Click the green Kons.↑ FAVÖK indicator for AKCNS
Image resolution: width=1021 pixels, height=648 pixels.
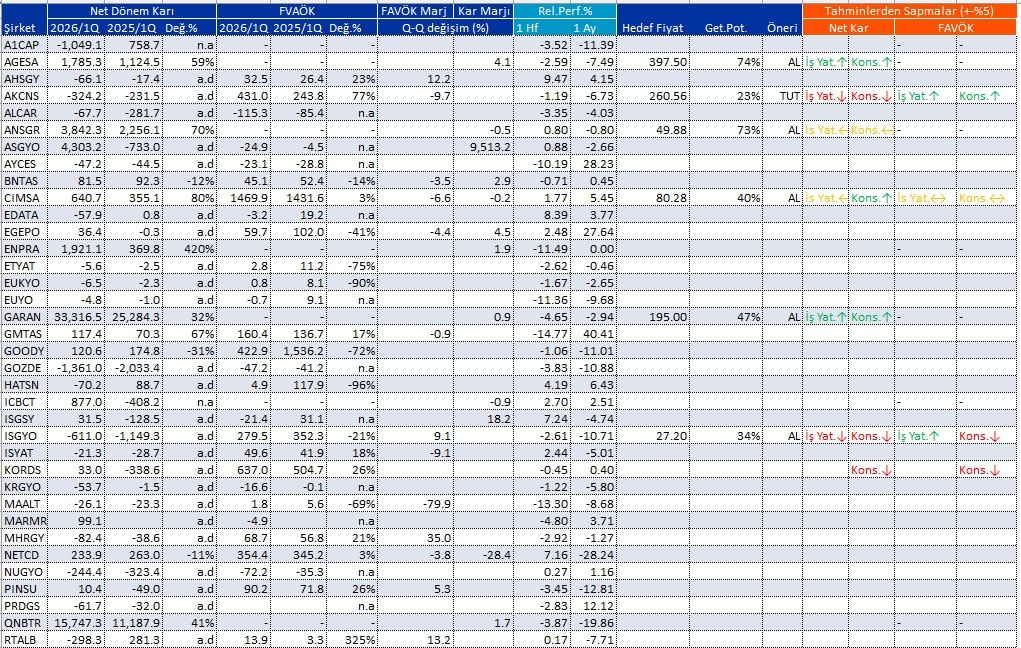pyautogui.click(x=980, y=96)
